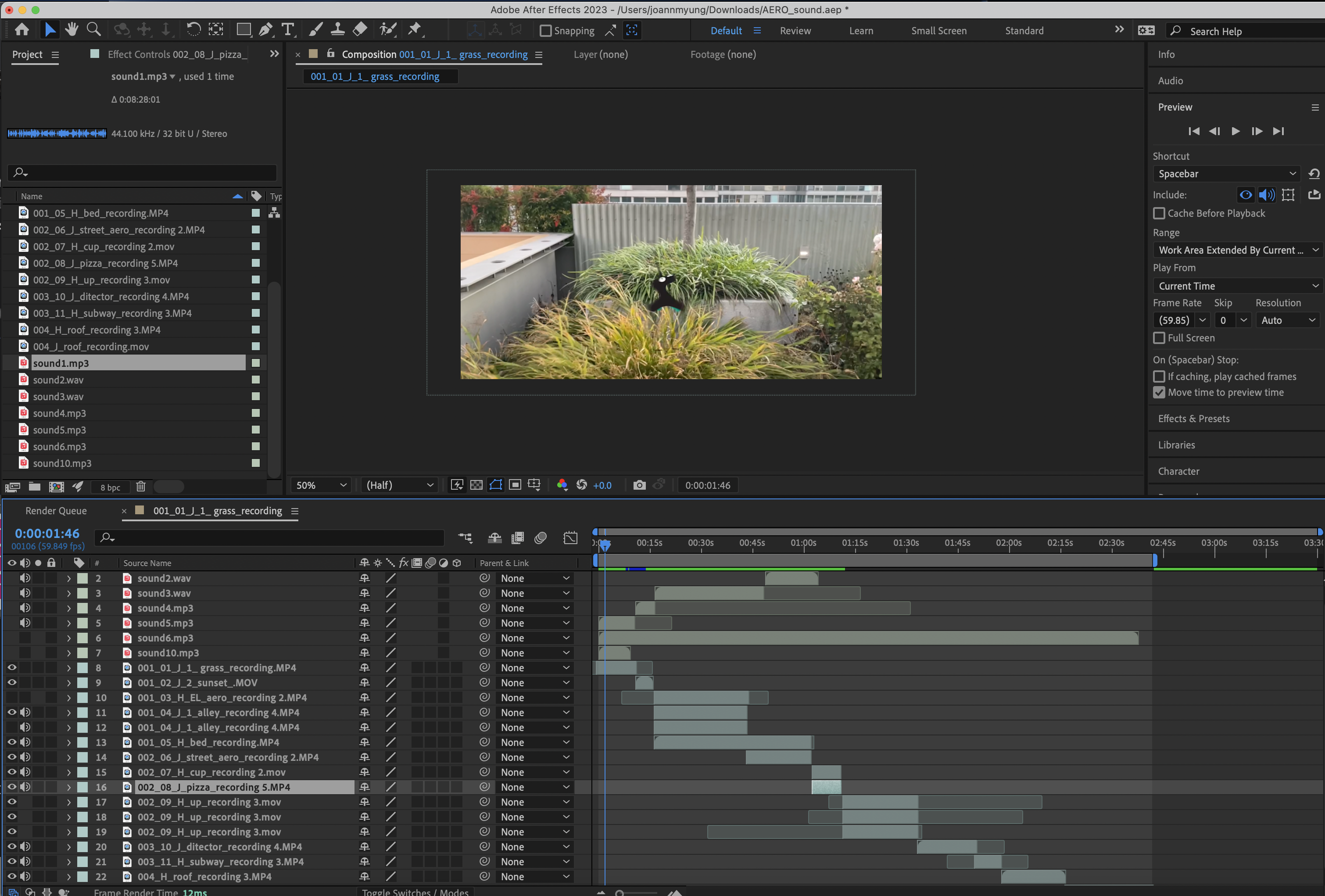The image size is (1325, 896).
Task: Enable the Snapping checkbox
Action: click(x=546, y=31)
